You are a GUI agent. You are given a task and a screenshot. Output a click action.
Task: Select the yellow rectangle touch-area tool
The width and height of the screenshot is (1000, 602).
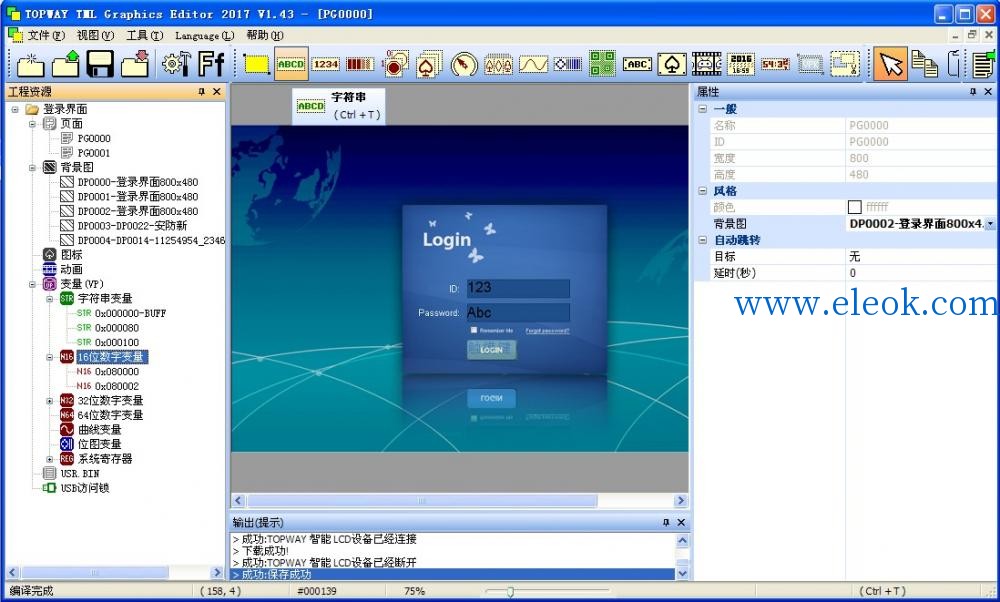pos(257,64)
